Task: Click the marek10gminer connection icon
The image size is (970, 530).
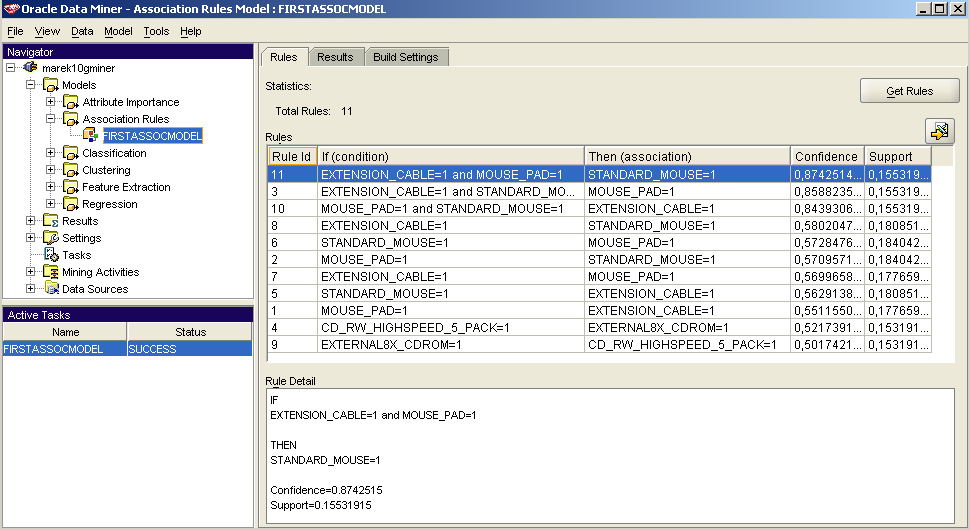Action: [x=30, y=67]
